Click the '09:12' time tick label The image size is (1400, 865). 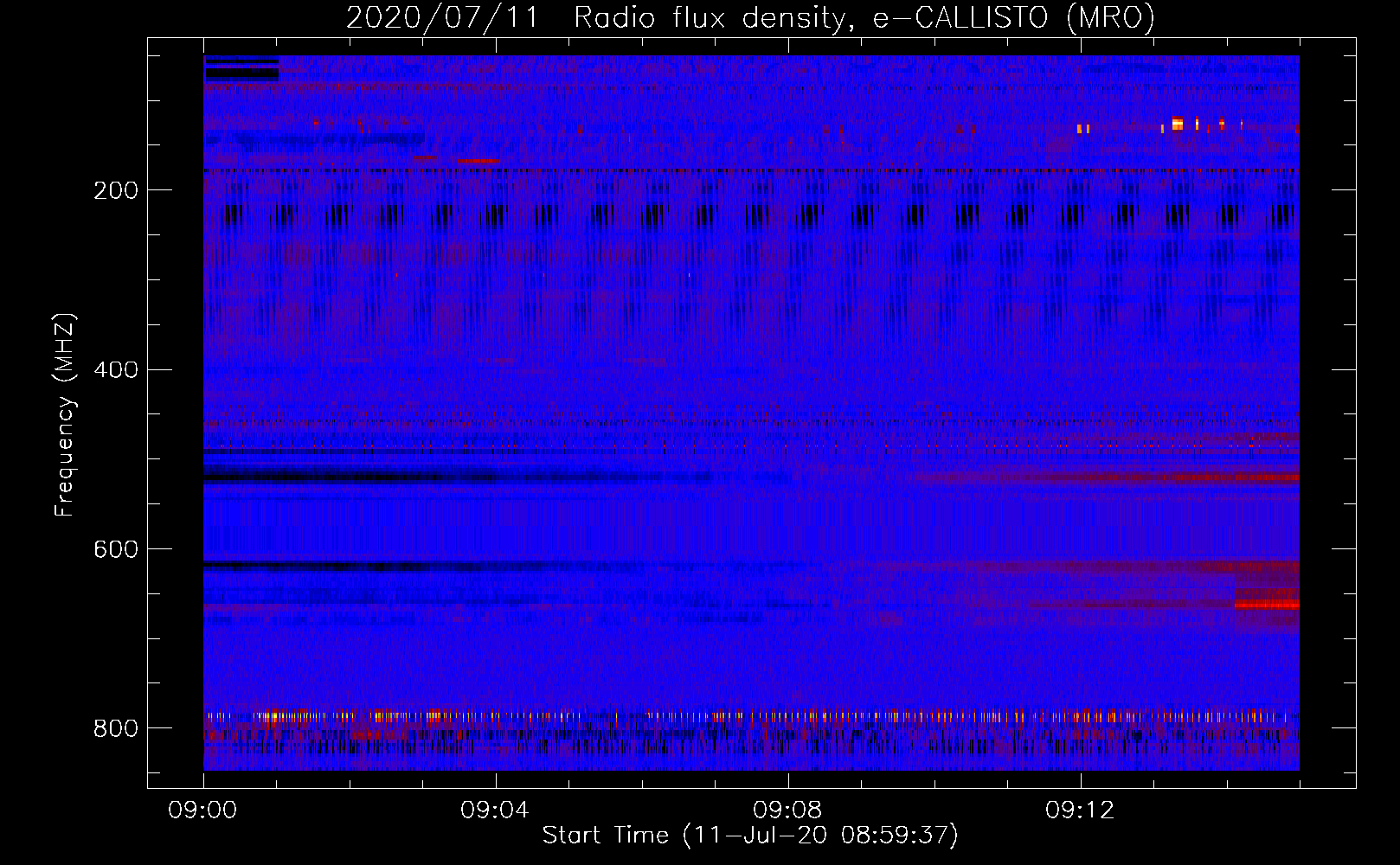(1080, 811)
